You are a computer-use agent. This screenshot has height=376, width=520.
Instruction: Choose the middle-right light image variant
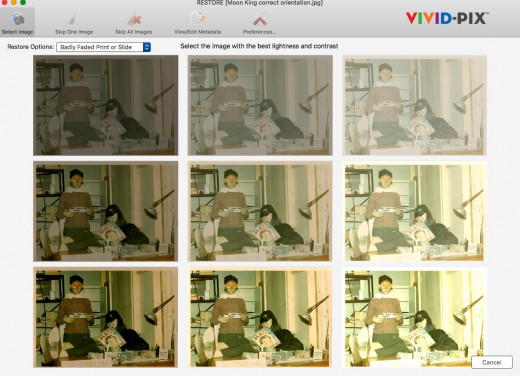click(x=415, y=211)
